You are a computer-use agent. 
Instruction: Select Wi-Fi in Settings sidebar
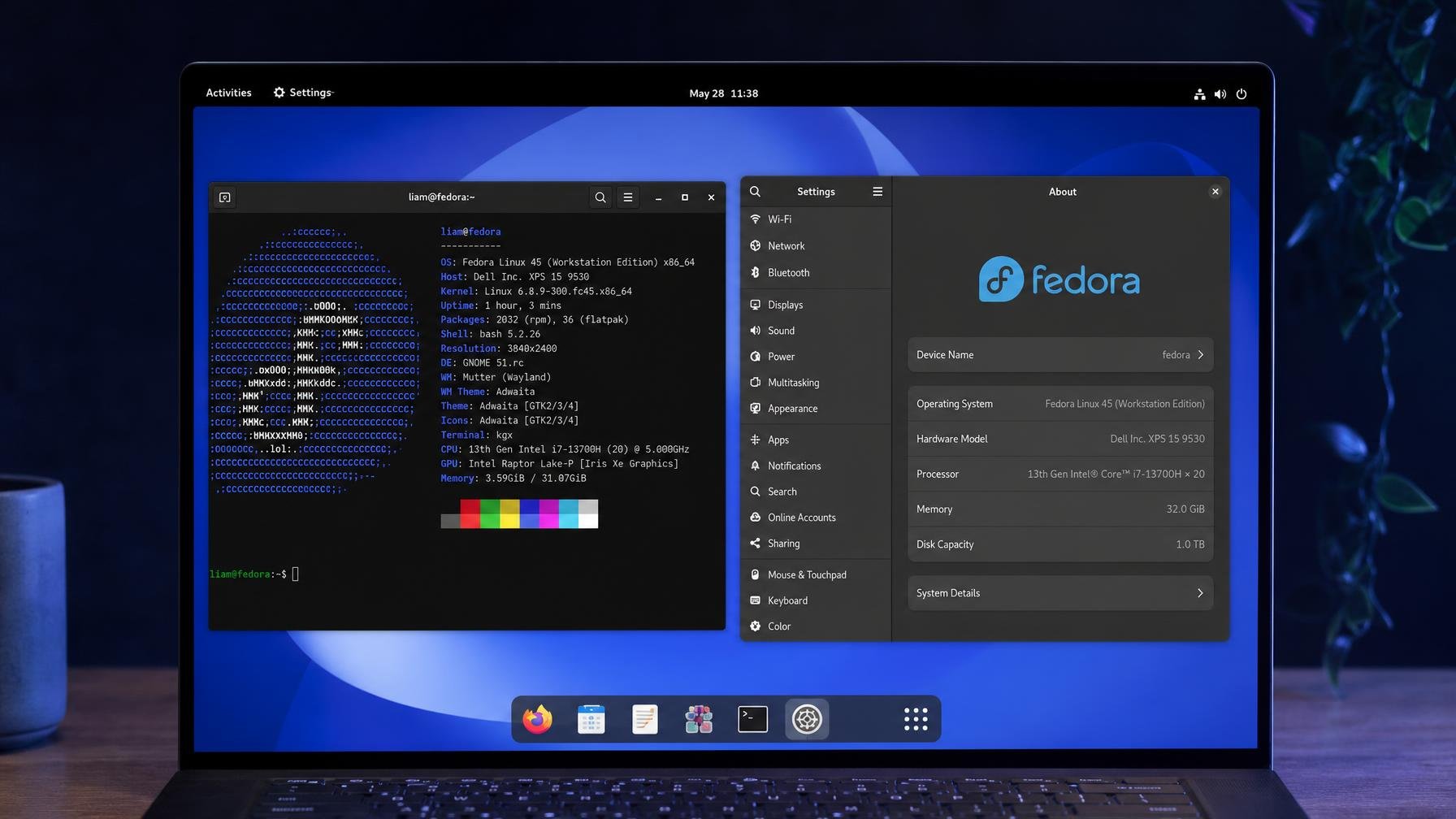[816, 219]
